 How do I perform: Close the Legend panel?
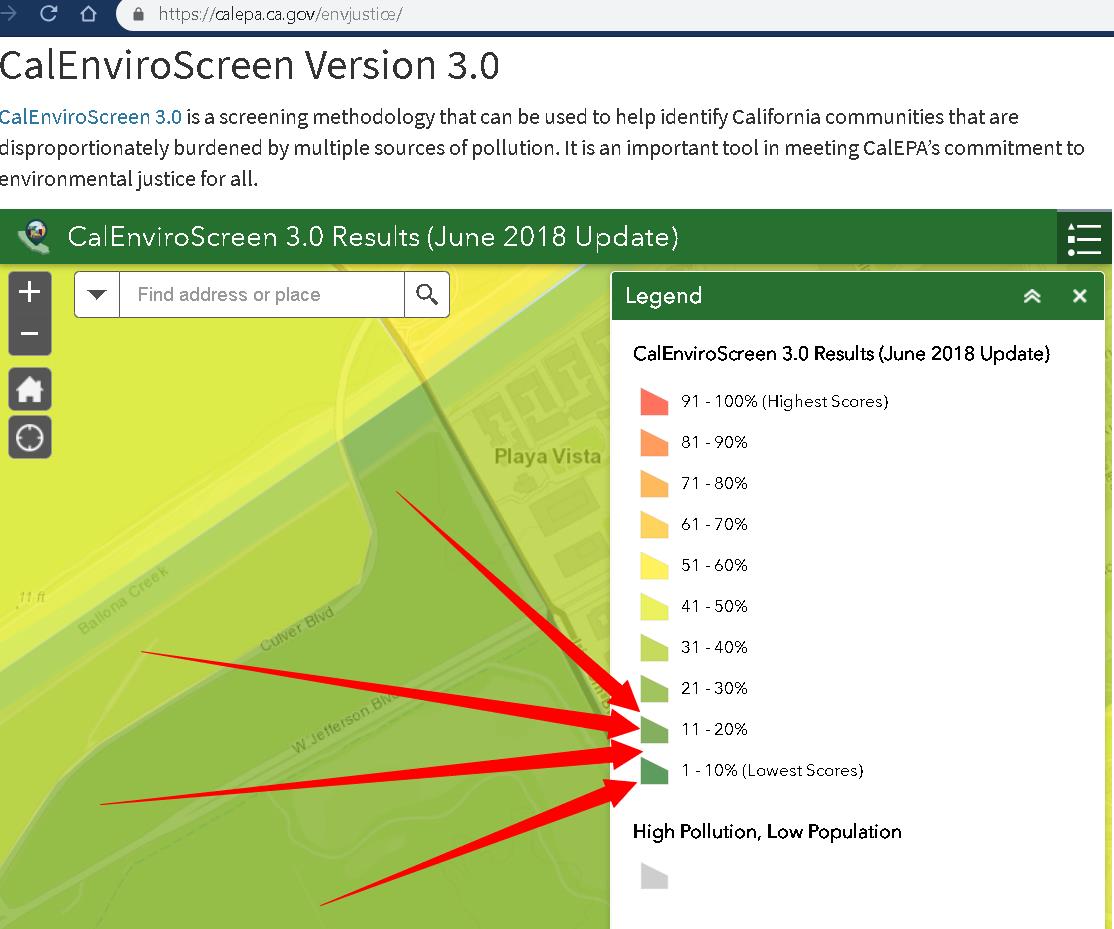tap(1080, 296)
